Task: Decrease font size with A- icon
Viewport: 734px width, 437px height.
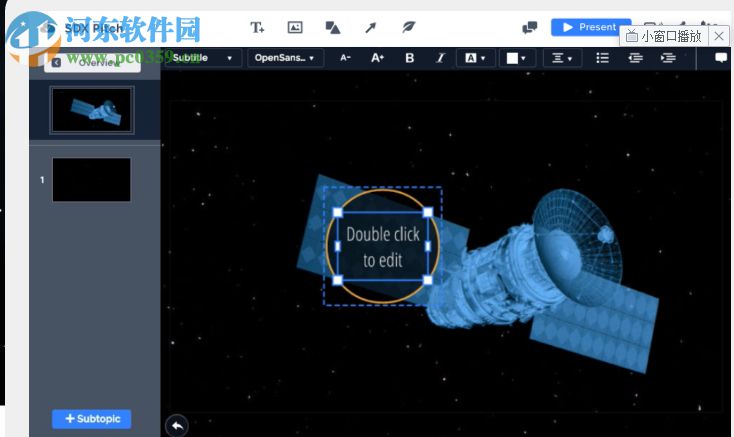Action: click(345, 58)
